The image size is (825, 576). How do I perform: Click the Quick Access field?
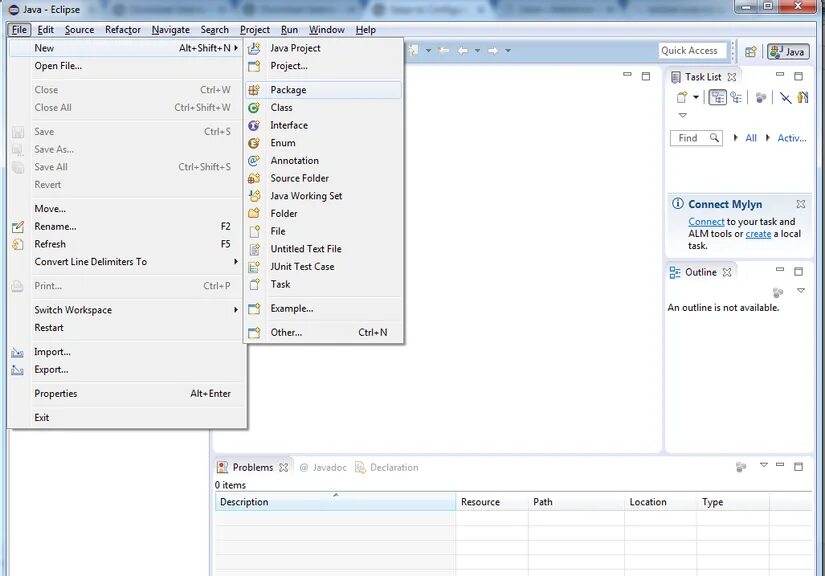[x=692, y=50]
